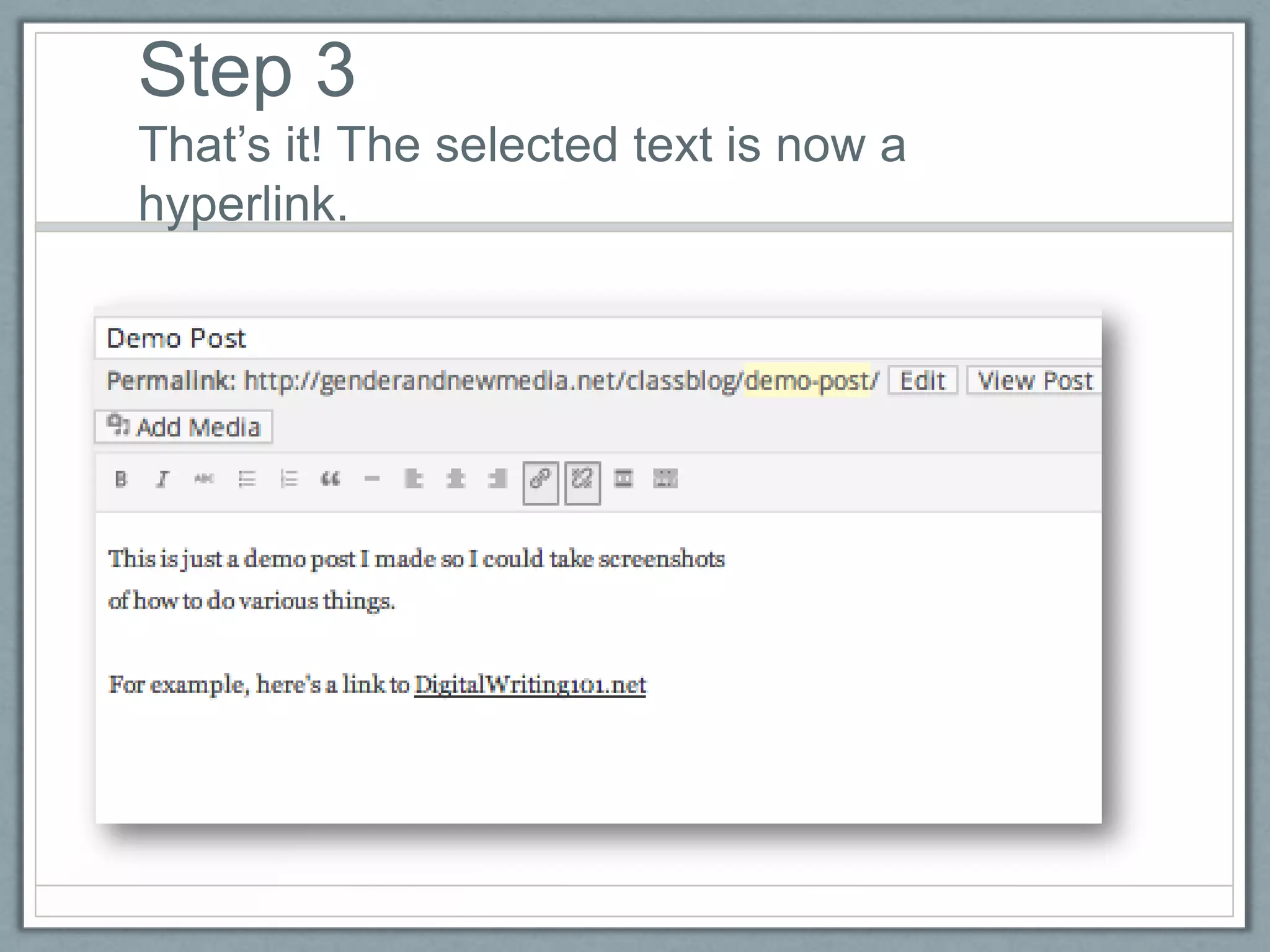Image resolution: width=1270 pixels, height=952 pixels.
Task: Click the permalink Edit button
Action: [x=923, y=381]
